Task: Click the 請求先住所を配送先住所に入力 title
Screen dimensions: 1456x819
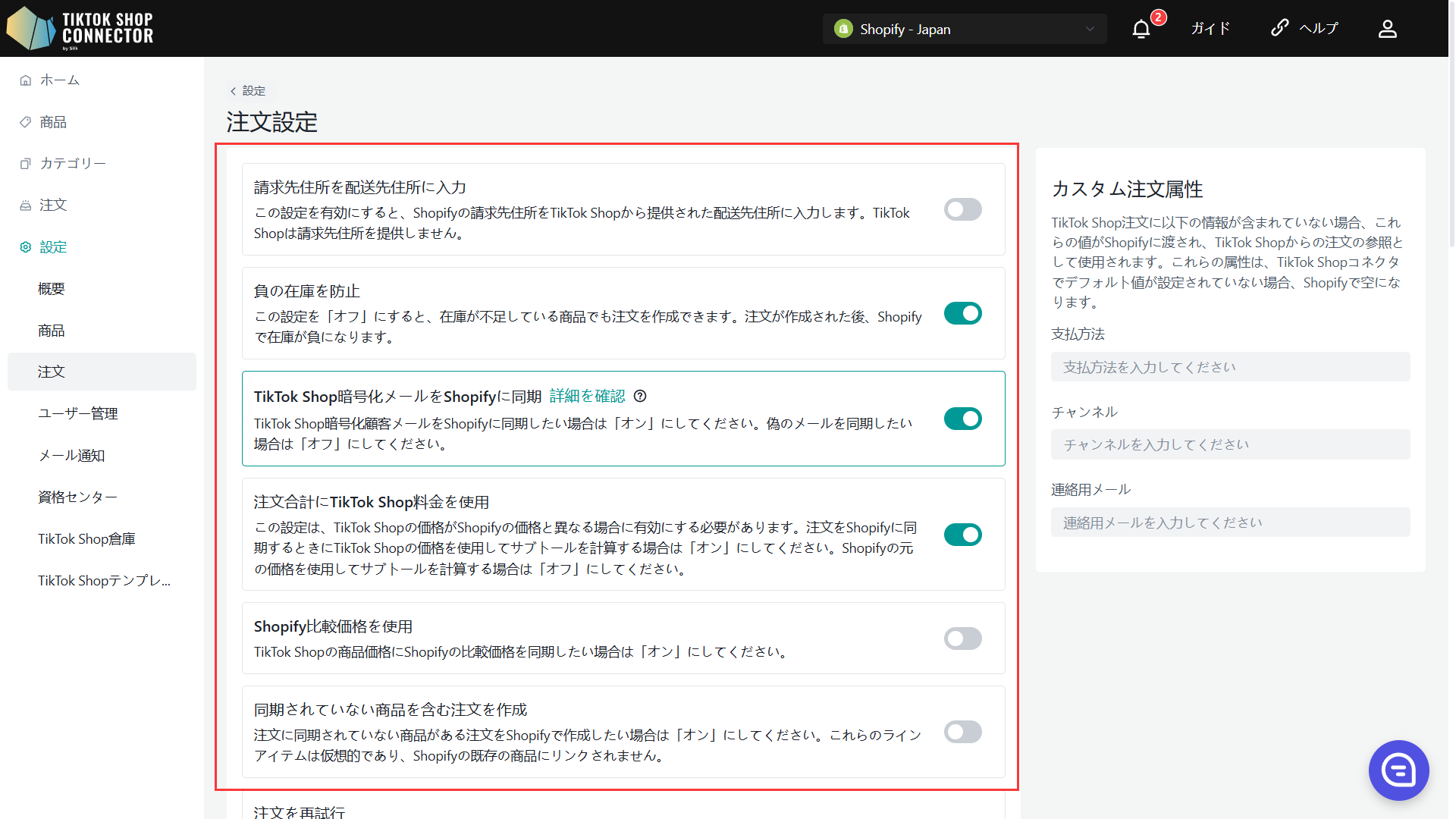Action: click(359, 187)
